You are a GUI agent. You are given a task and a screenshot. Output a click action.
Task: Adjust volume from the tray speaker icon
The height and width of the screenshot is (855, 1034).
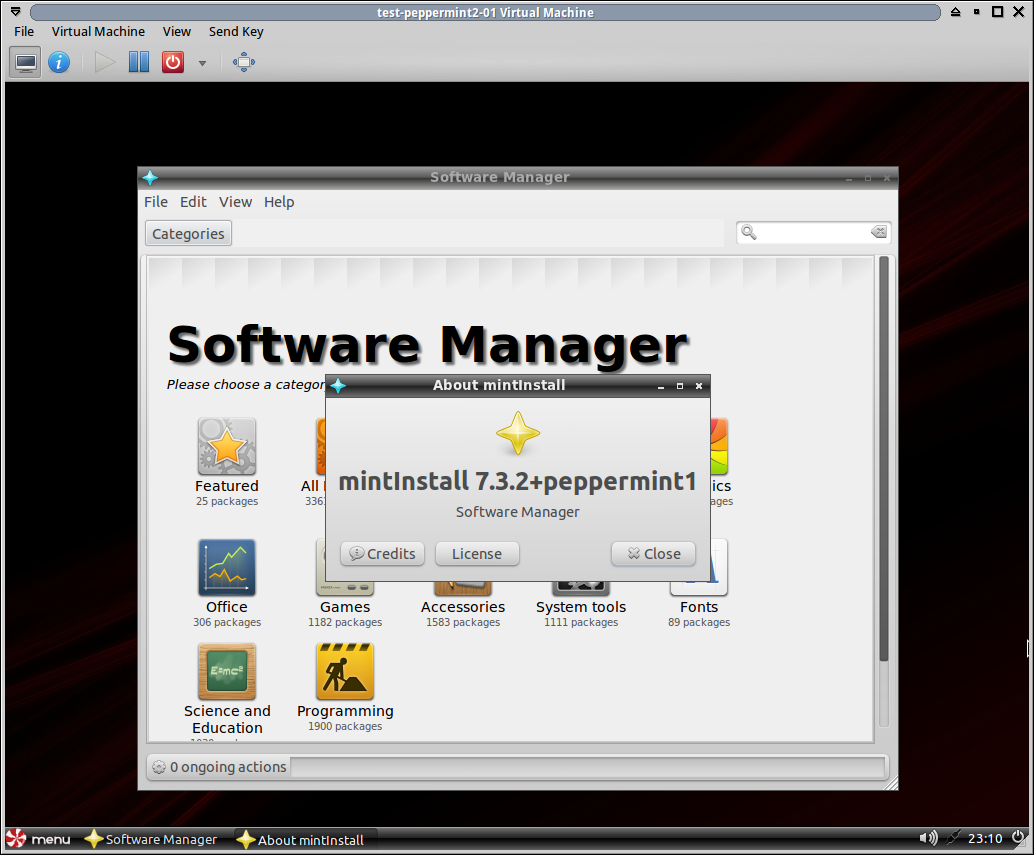pos(928,838)
